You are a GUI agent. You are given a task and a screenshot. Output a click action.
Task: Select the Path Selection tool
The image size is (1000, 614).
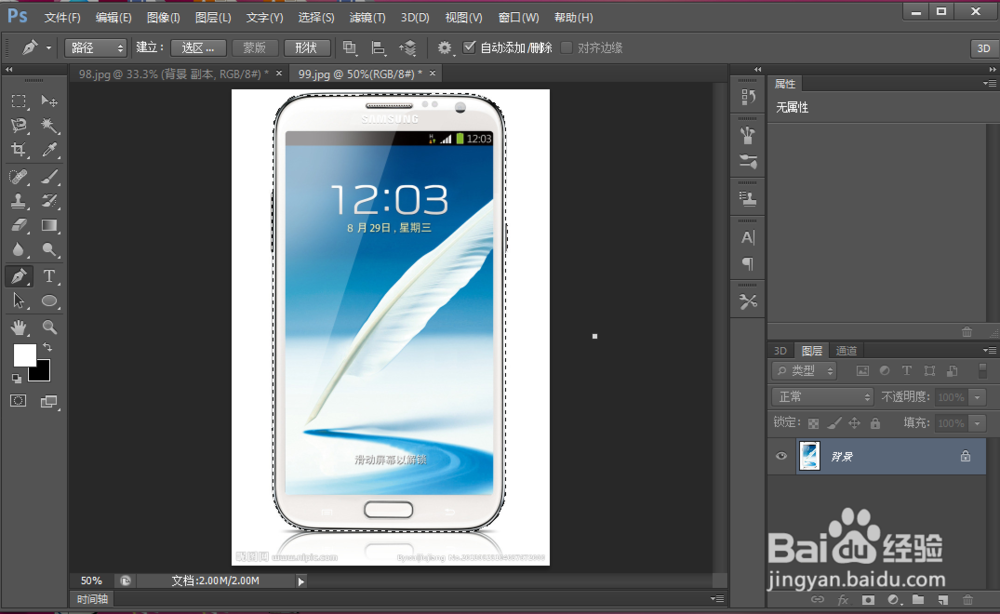coord(18,301)
